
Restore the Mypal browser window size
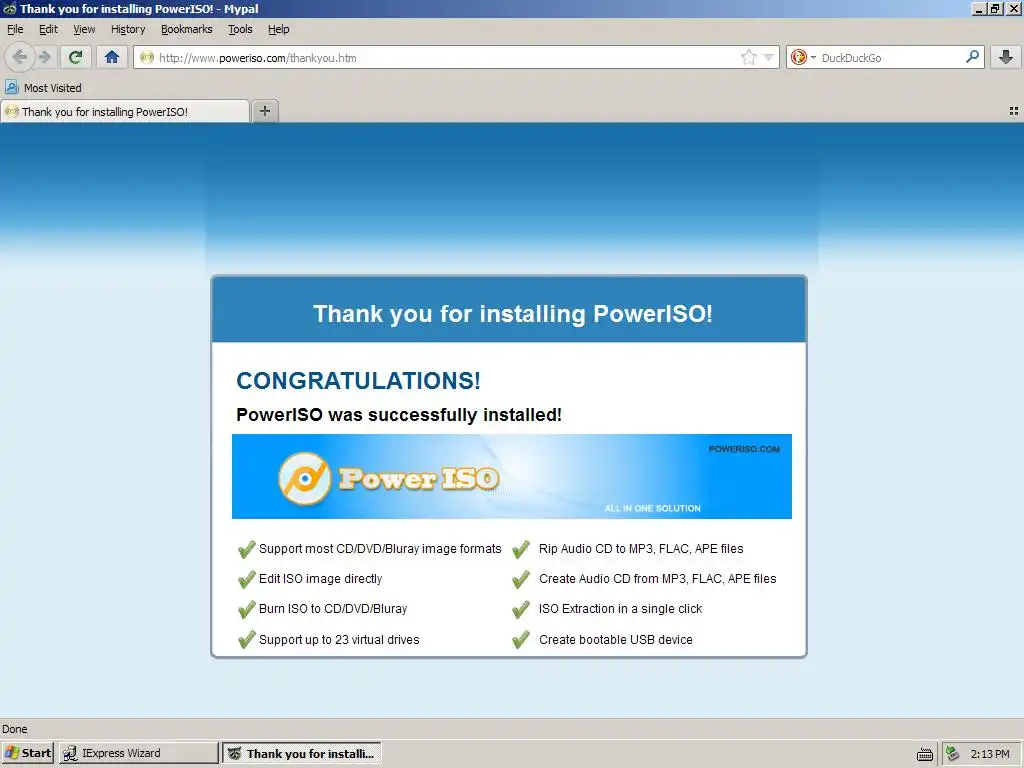click(x=995, y=8)
